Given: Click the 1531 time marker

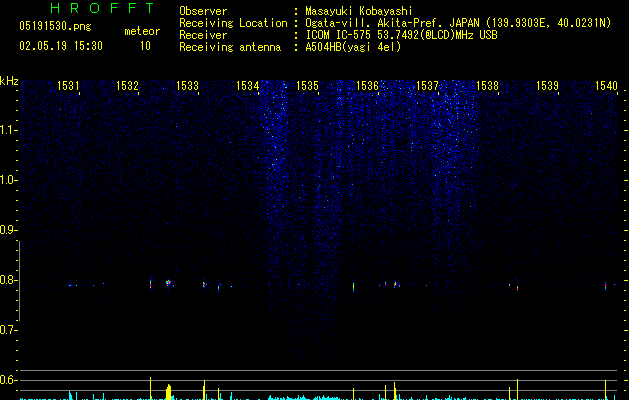Looking at the screenshot, I should (68, 85).
